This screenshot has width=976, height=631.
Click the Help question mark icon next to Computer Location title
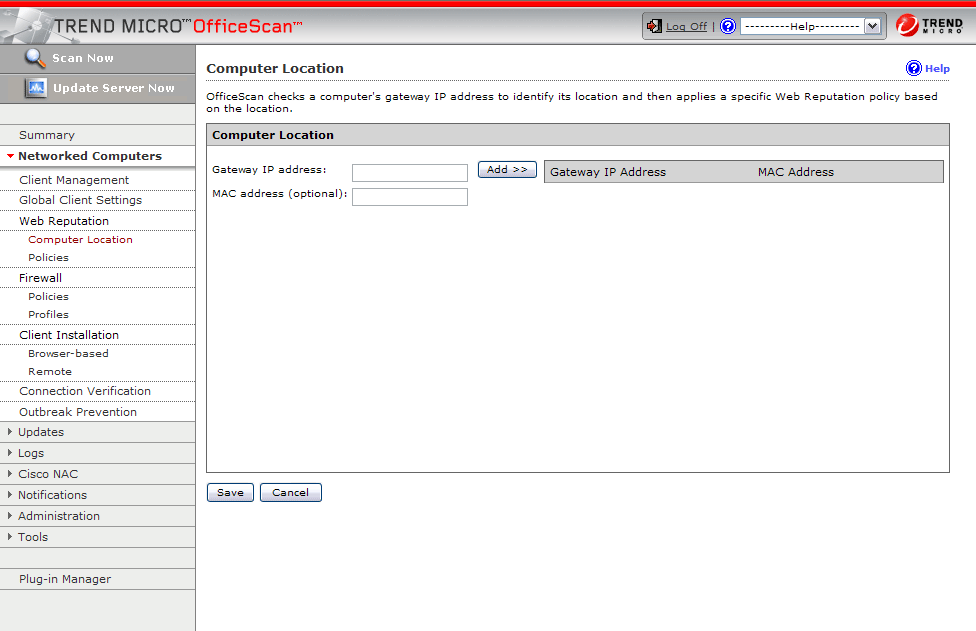click(x=913, y=68)
